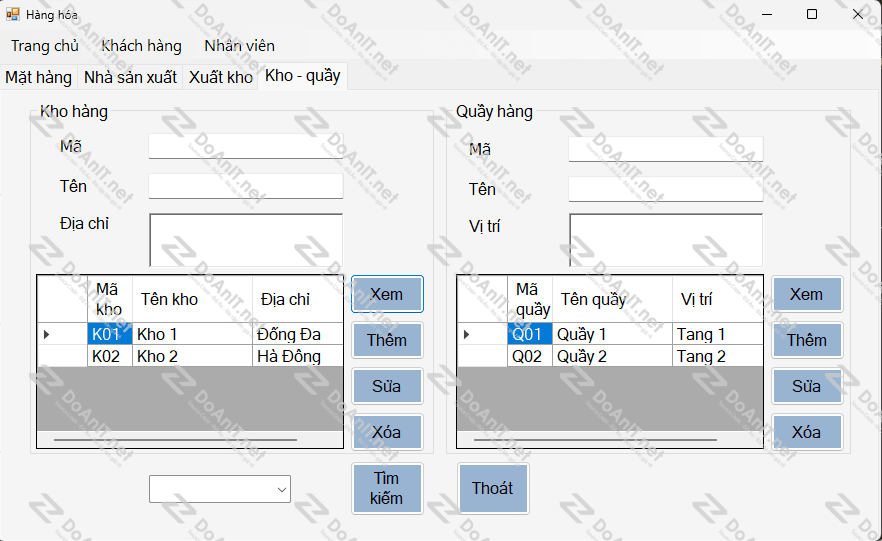Click the Tên kho column header

pos(192,299)
